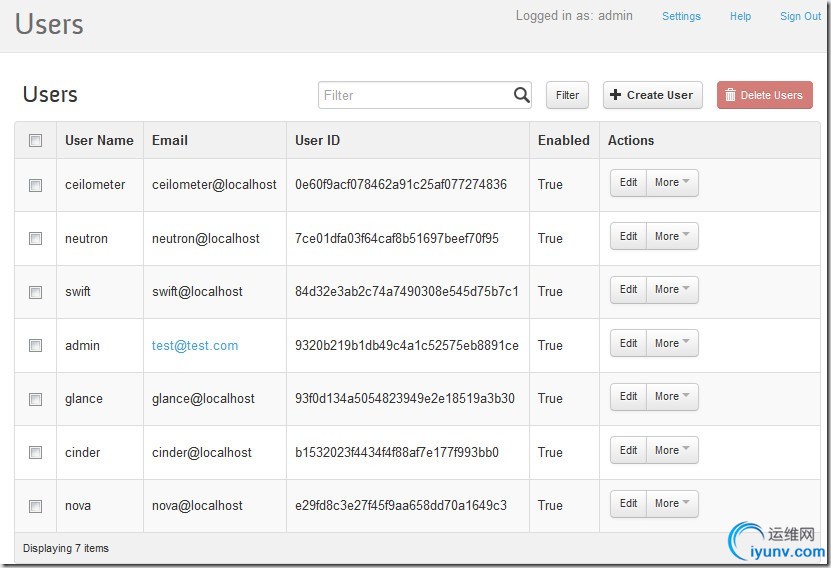
Task: Click the magnifier icon in Filter box
Action: [521, 95]
